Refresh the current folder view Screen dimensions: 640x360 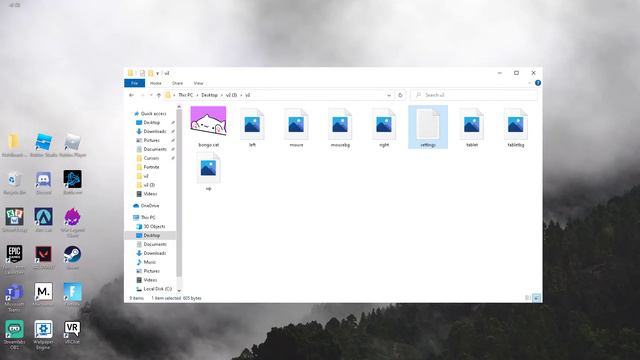(400, 95)
